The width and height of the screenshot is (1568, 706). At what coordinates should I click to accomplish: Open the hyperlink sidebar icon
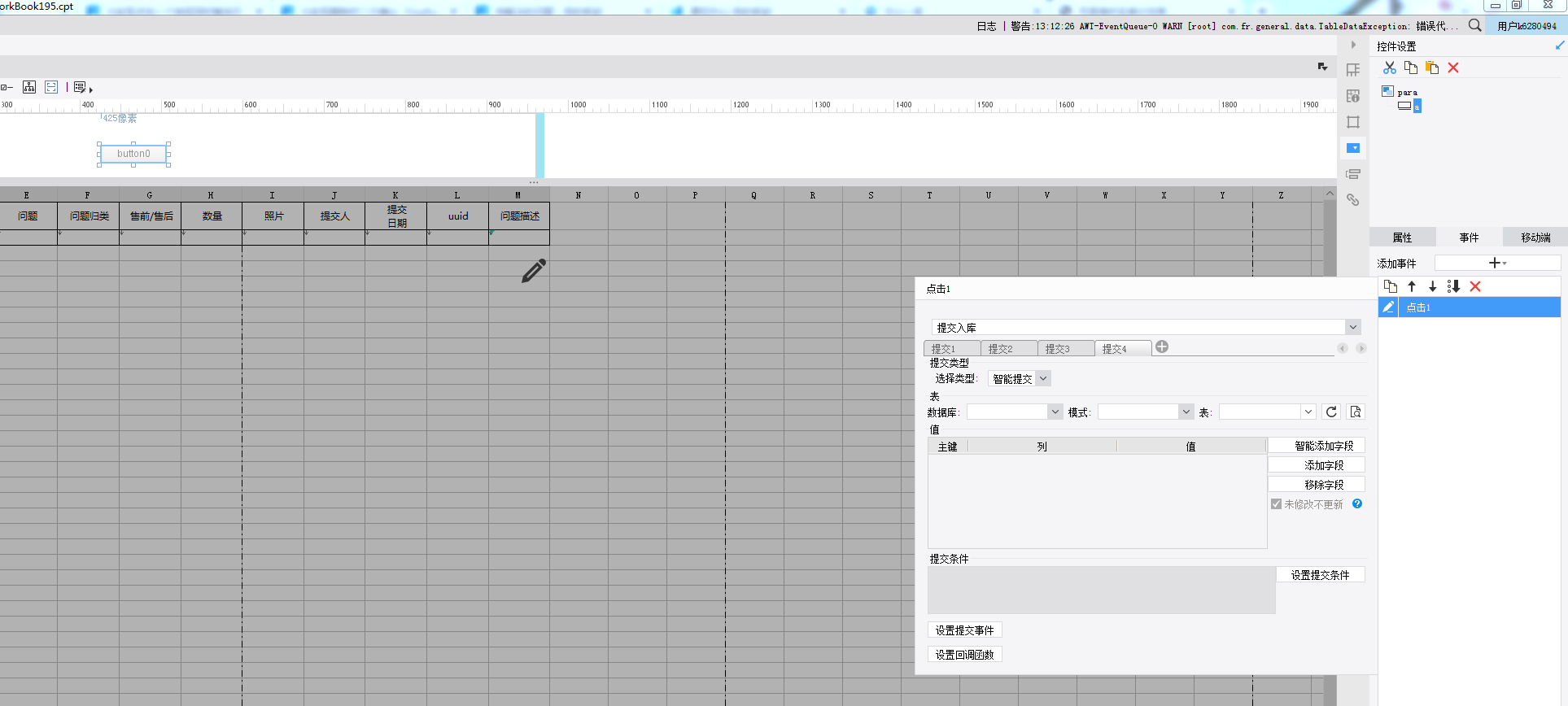pos(1353,200)
